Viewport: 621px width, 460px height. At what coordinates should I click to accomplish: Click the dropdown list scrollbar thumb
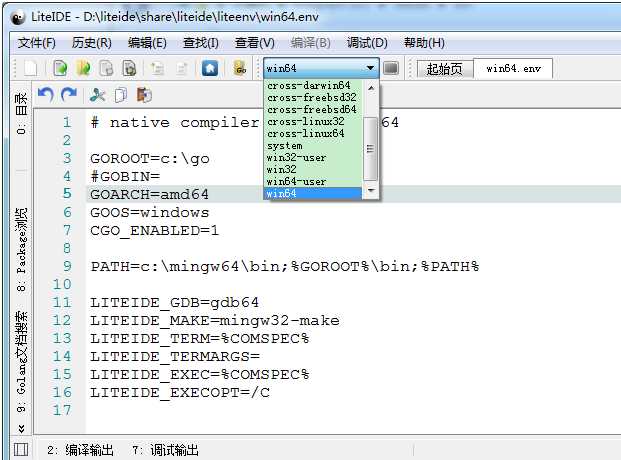coord(370,149)
